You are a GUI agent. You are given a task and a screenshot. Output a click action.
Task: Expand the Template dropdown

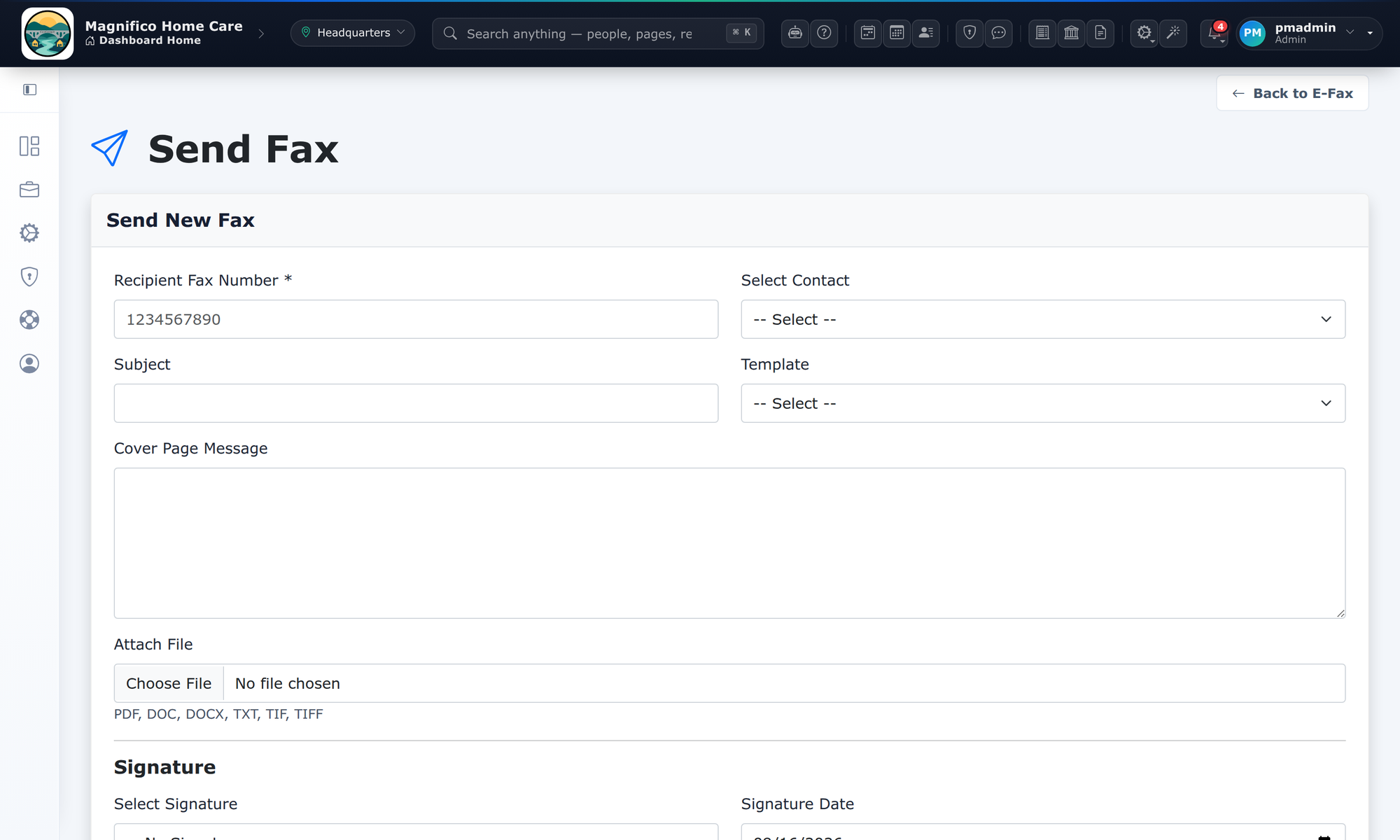[1043, 403]
